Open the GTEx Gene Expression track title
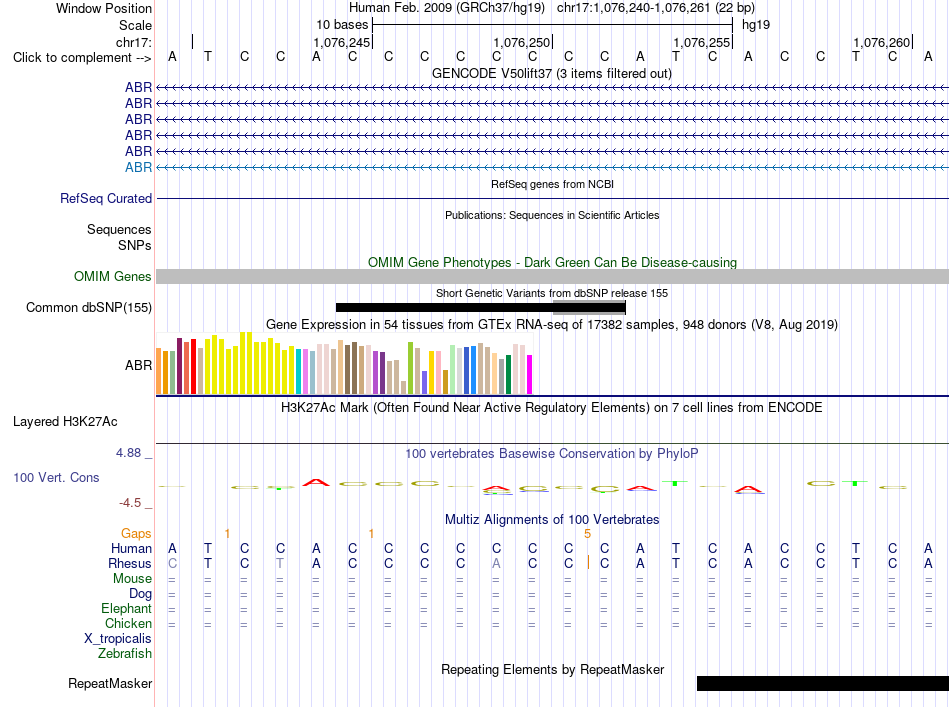 (x=552, y=325)
